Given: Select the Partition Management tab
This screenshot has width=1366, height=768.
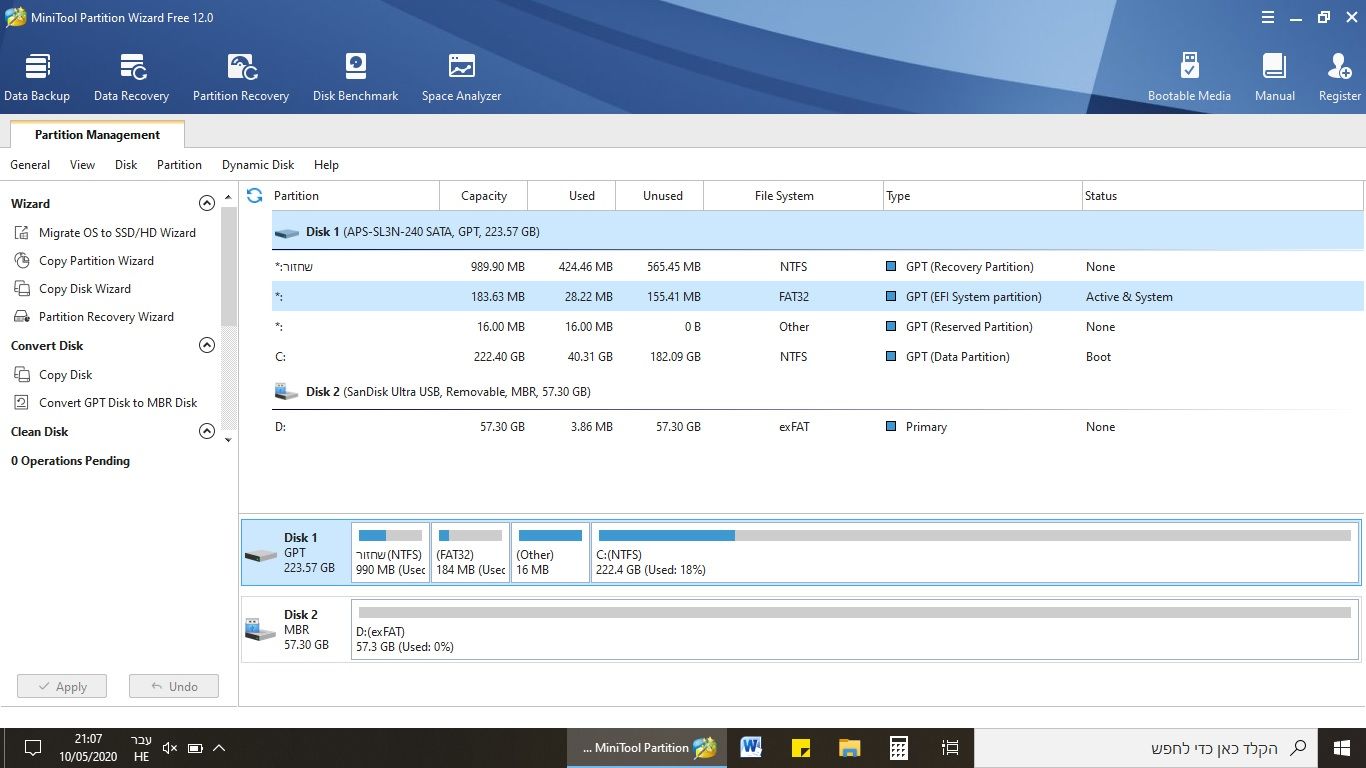Looking at the screenshot, I should pyautogui.click(x=97, y=135).
